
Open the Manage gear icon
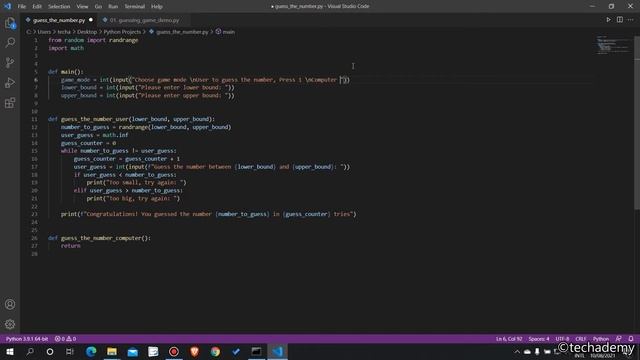(x=10, y=324)
